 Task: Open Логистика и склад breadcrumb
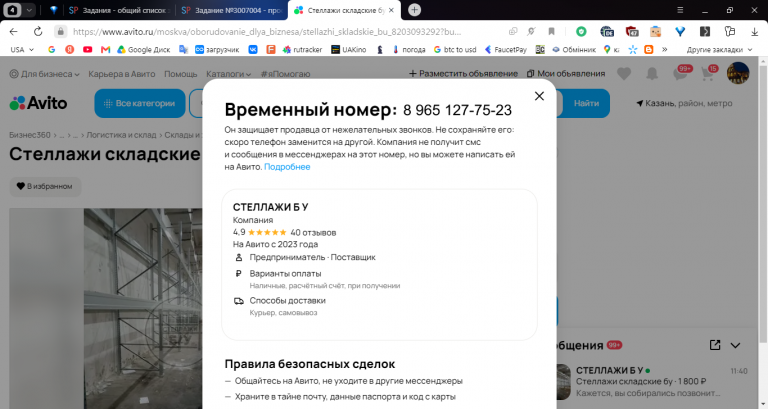coord(121,135)
